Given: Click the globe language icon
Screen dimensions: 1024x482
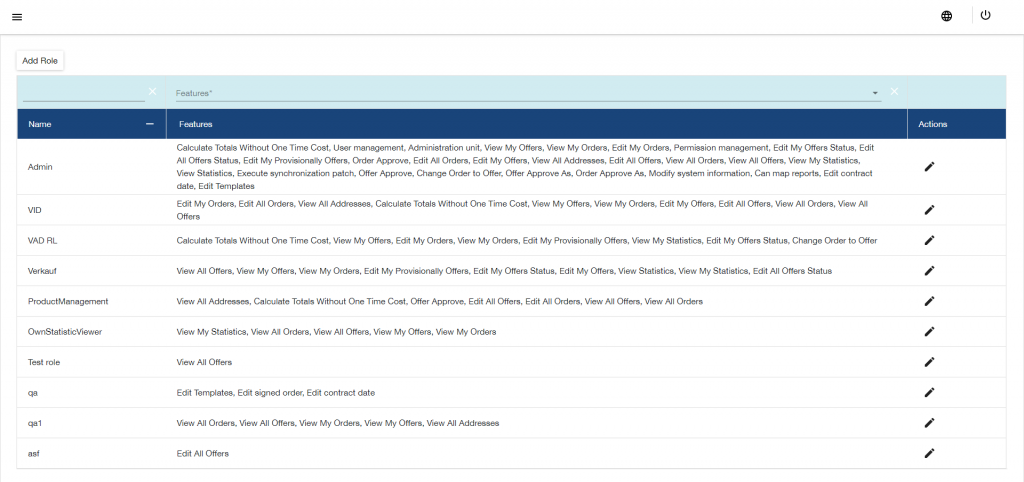Looking at the screenshot, I should coord(946,16).
